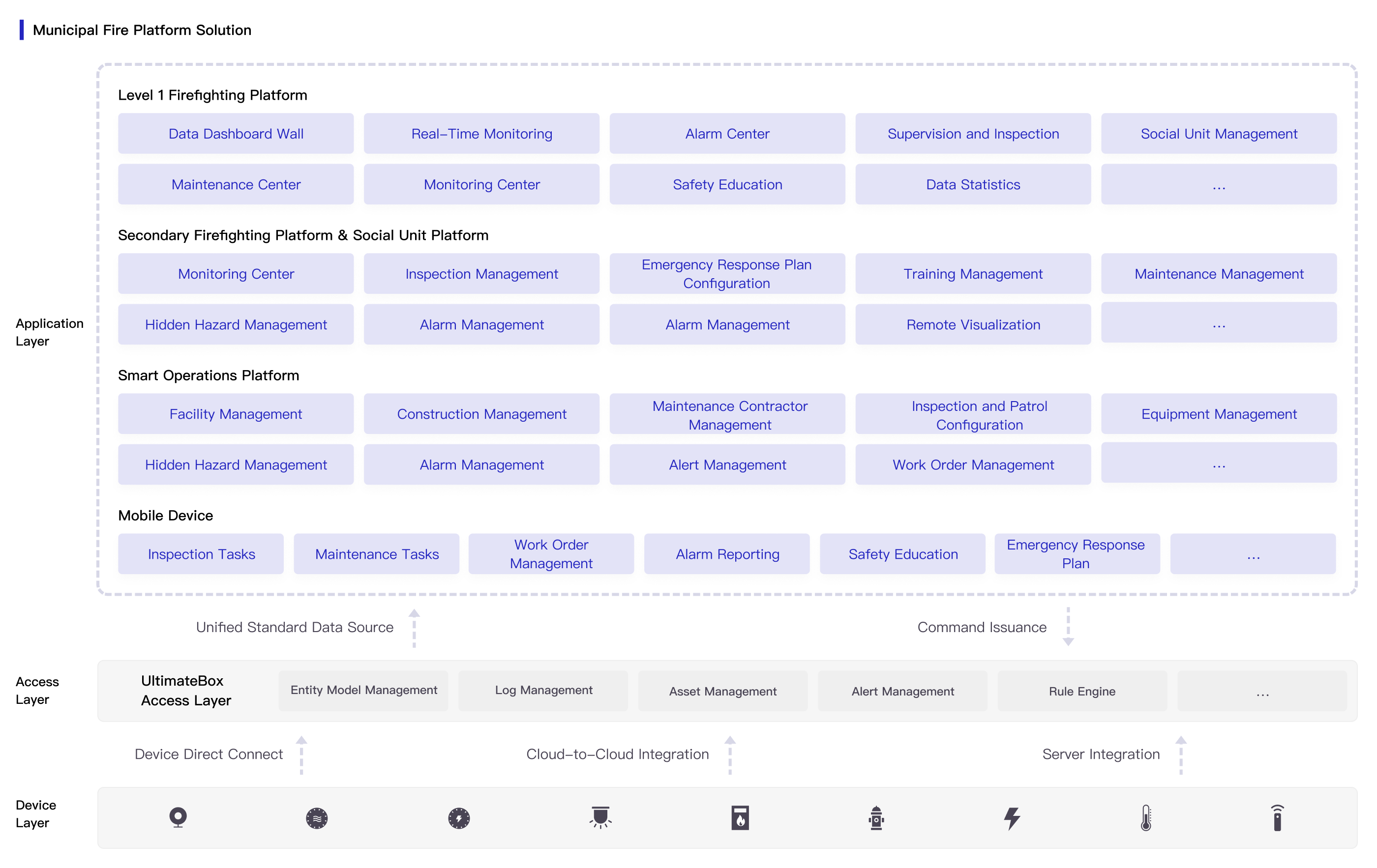Click the Alarm Center module
This screenshot has height=868, width=1377.
tap(726, 133)
